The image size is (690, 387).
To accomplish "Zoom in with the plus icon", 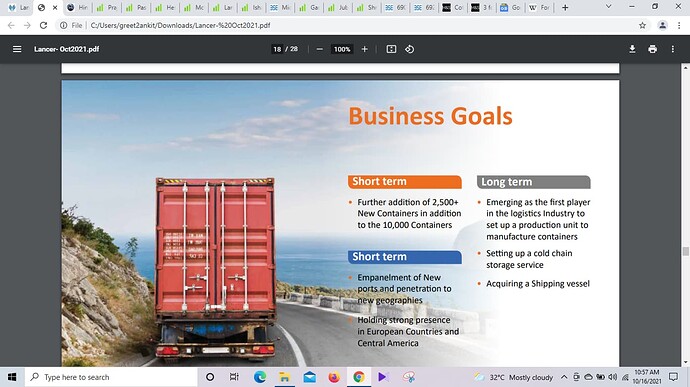I will pos(364,49).
